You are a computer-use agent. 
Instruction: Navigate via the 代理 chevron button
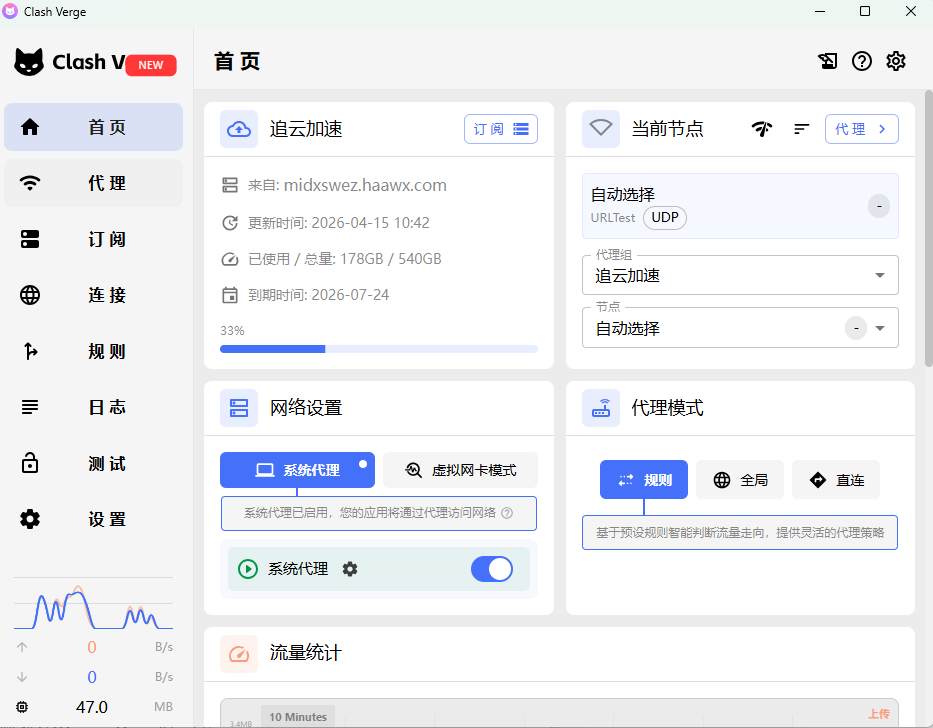coord(861,128)
